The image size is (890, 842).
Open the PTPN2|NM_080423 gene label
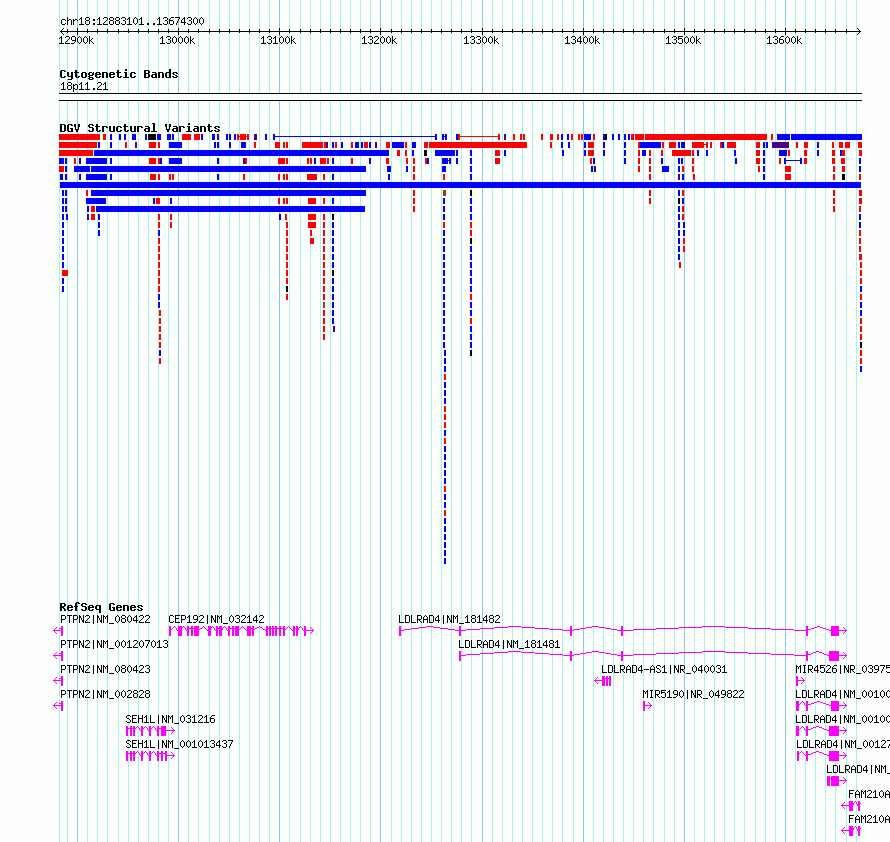point(105,669)
